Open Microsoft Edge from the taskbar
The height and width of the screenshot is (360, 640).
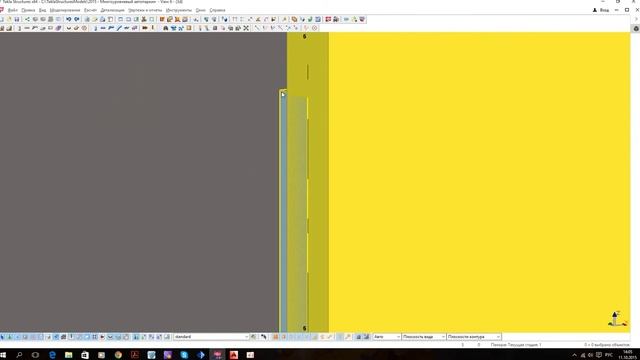pos(52,355)
